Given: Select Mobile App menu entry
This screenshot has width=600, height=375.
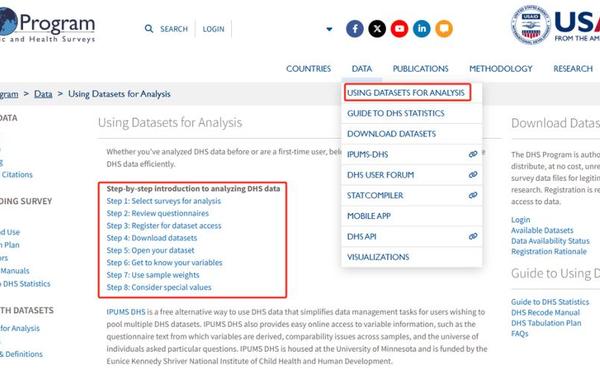Looking at the screenshot, I should coord(411,216).
